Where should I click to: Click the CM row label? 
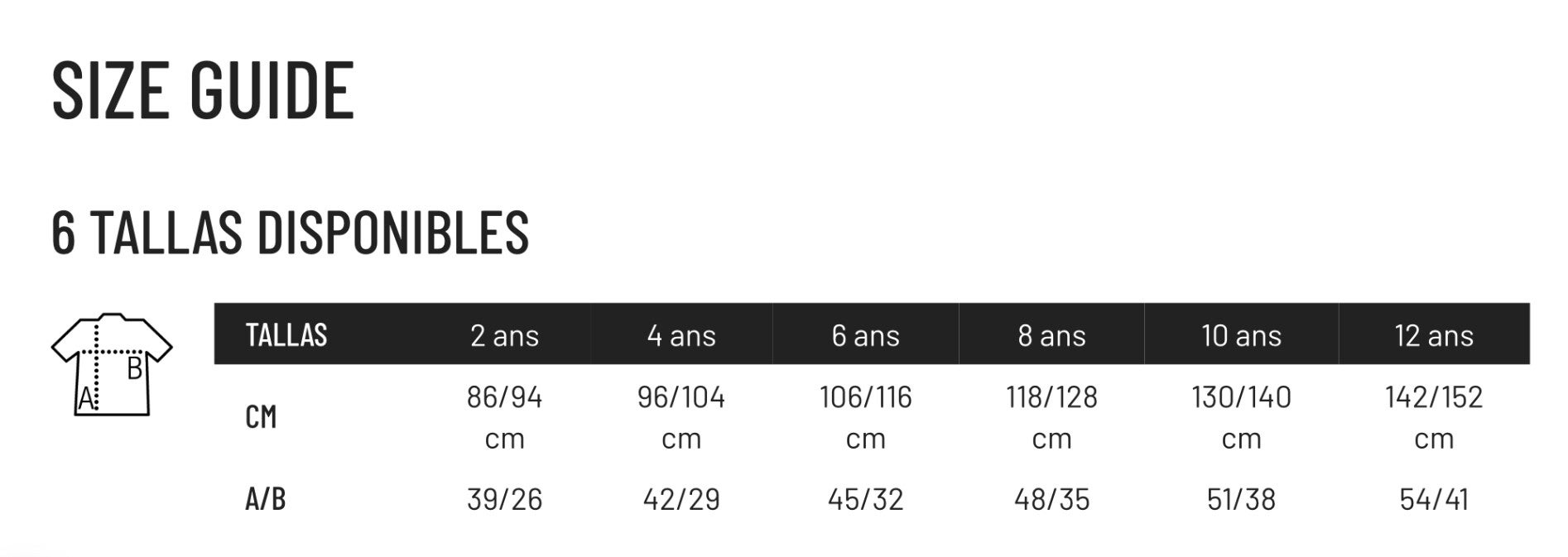coord(261,417)
